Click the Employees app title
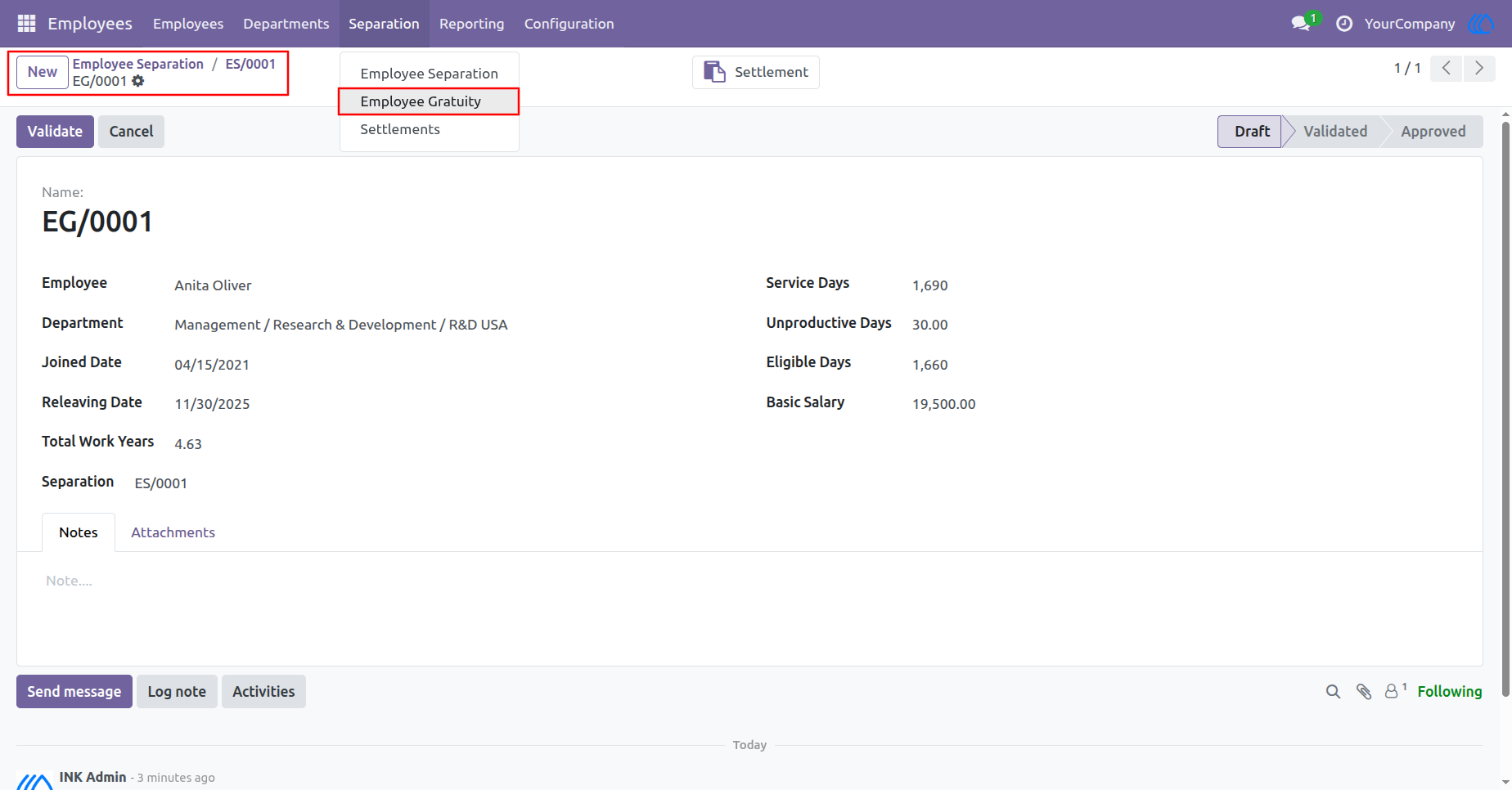The image size is (1512, 790). tap(90, 24)
